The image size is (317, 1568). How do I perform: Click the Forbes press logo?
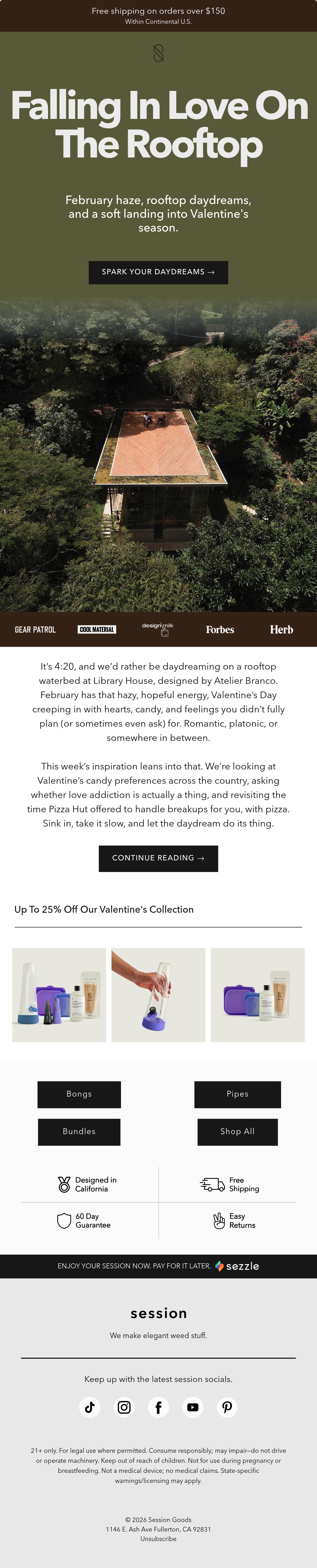220,629
